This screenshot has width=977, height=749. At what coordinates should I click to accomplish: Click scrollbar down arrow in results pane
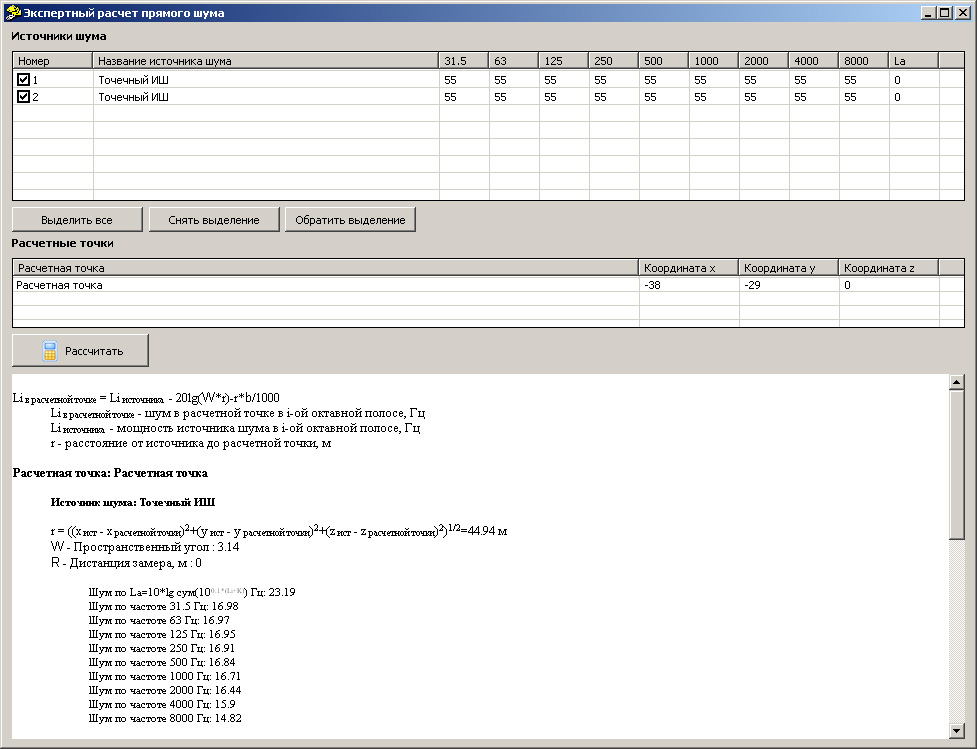point(956,730)
